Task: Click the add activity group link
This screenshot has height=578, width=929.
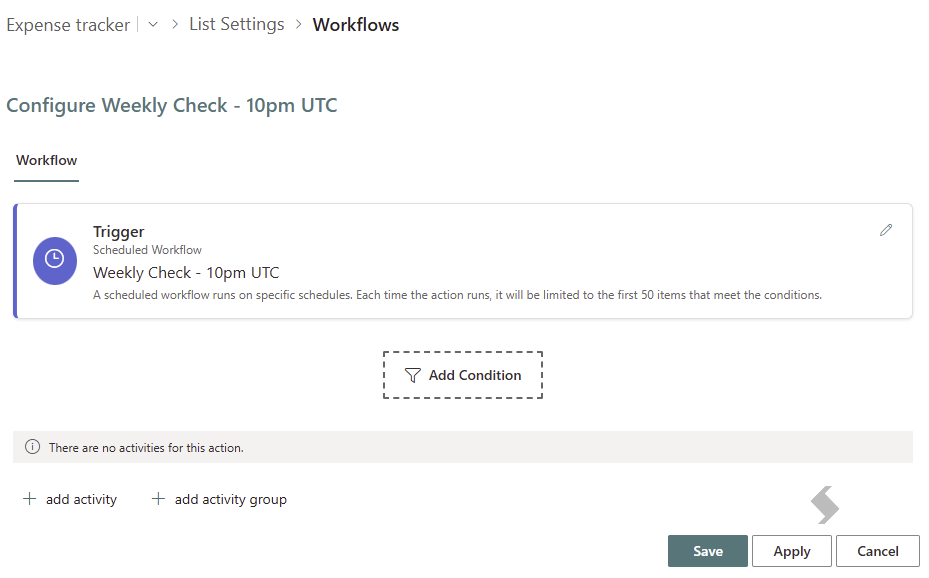Action: (x=230, y=499)
